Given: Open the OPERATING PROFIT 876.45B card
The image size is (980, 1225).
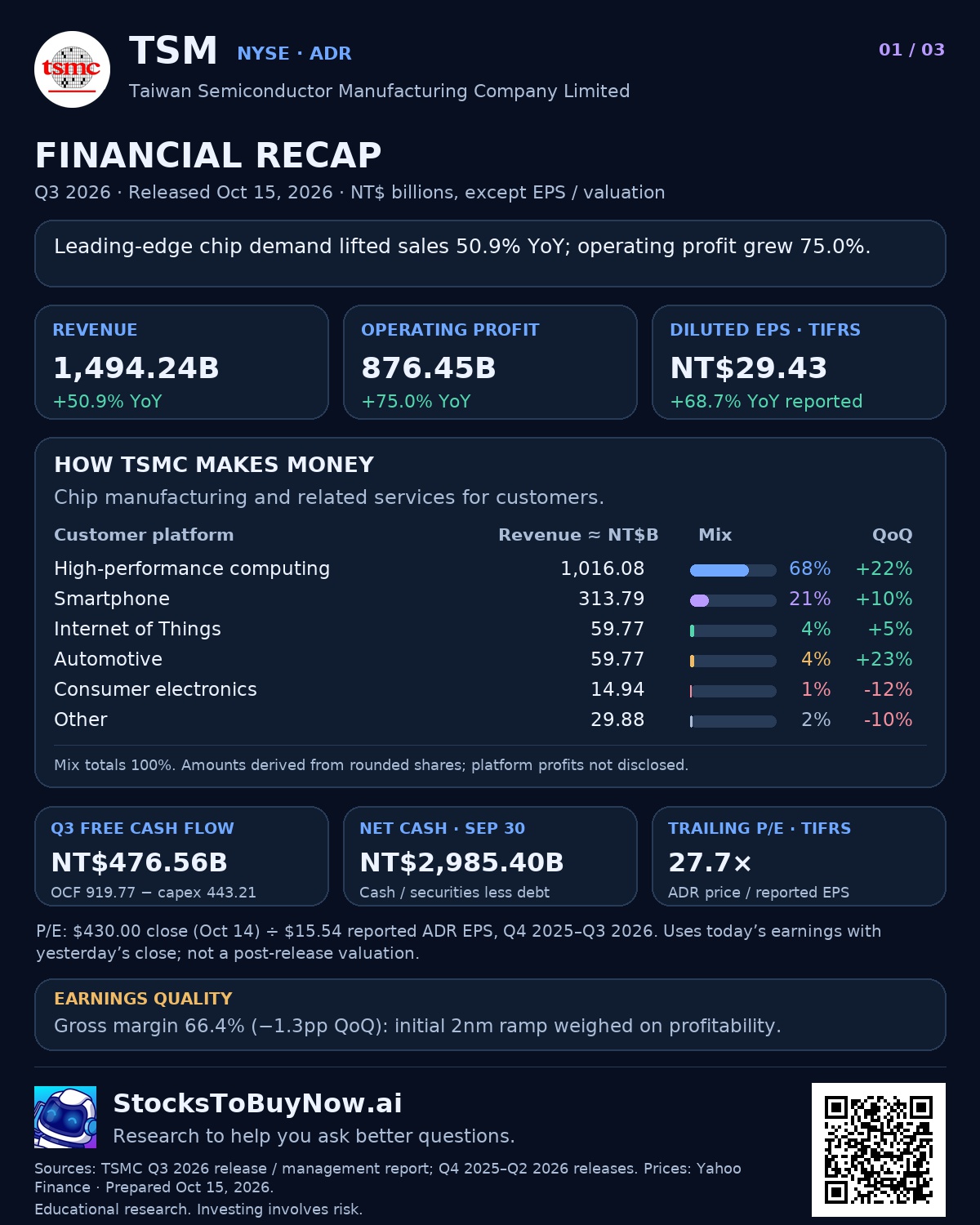Looking at the screenshot, I should point(490,362).
